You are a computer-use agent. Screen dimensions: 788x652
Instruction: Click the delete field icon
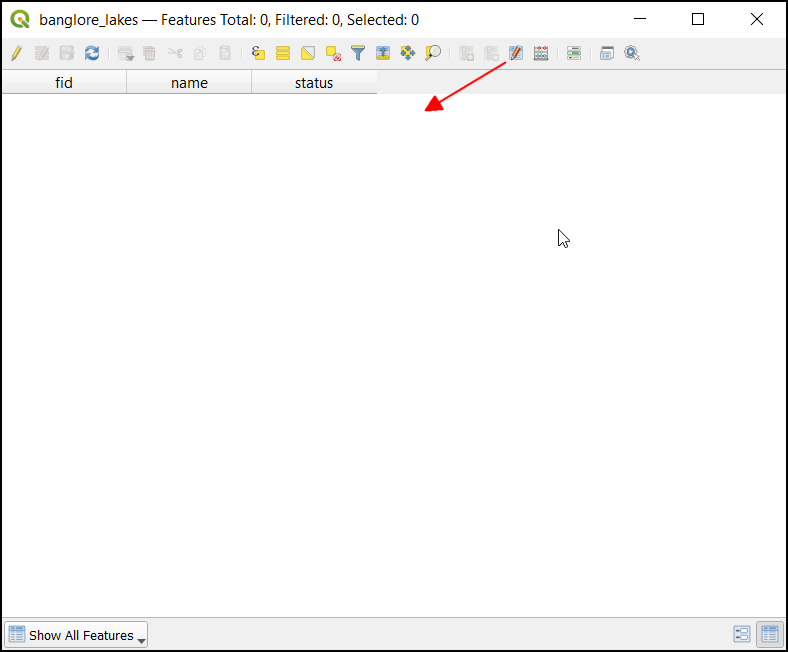[x=491, y=53]
